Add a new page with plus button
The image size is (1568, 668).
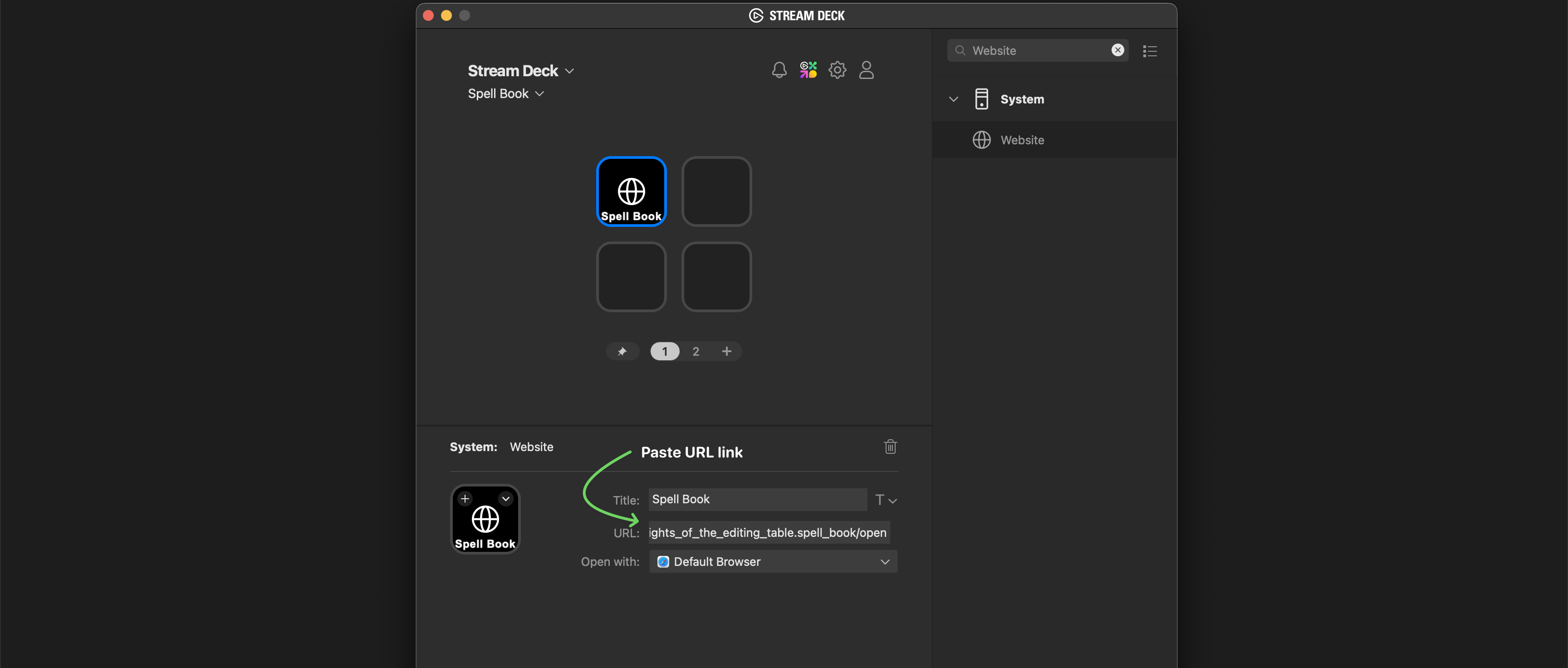(x=726, y=351)
